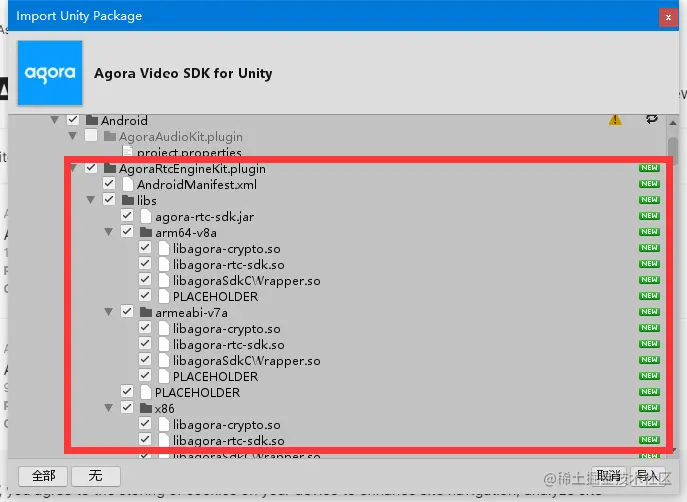The image size is (687, 502).
Task: Click the armeabi-v7a folder icon
Action: (146, 312)
